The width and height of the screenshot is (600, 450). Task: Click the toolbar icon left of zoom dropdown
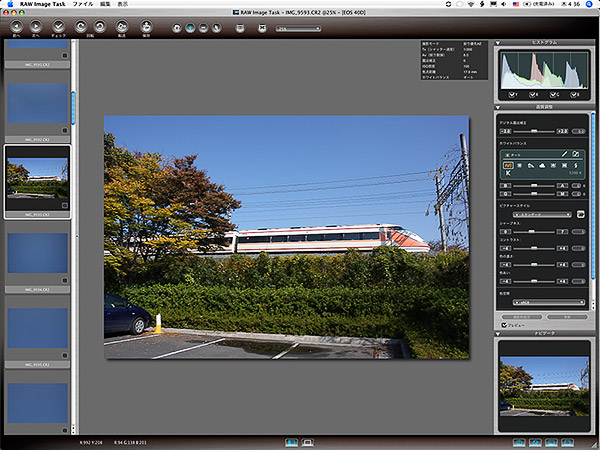point(262,28)
